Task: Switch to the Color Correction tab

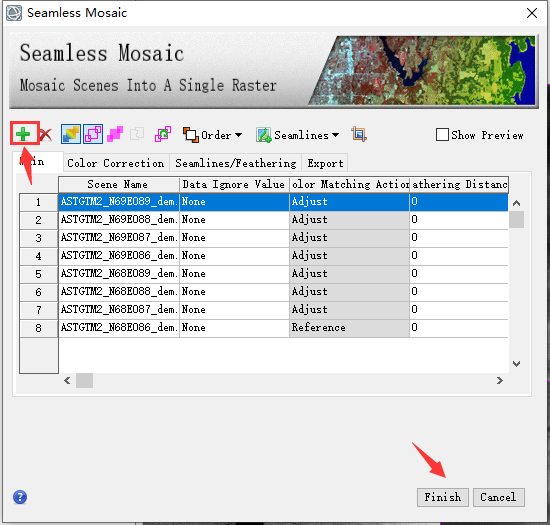Action: [116, 163]
